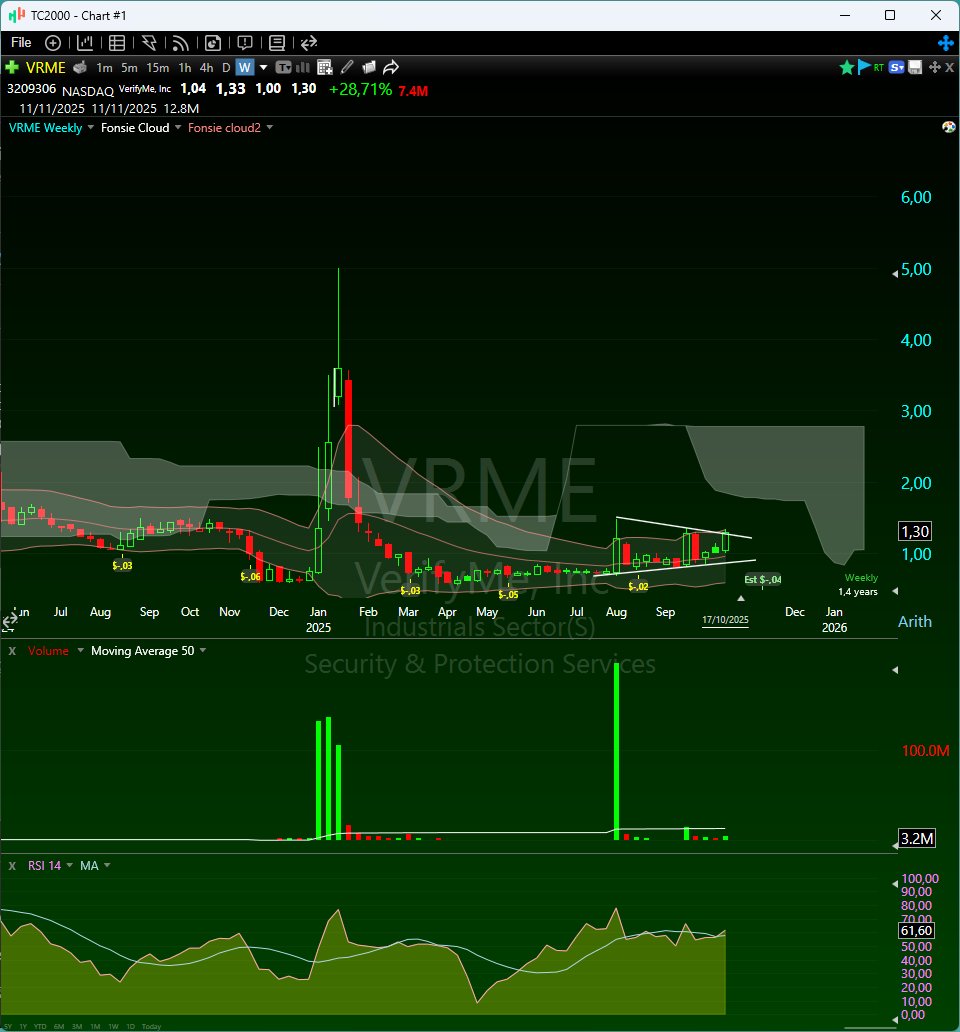Click the 17/10/2025 date marker below the chart

pyautogui.click(x=723, y=620)
